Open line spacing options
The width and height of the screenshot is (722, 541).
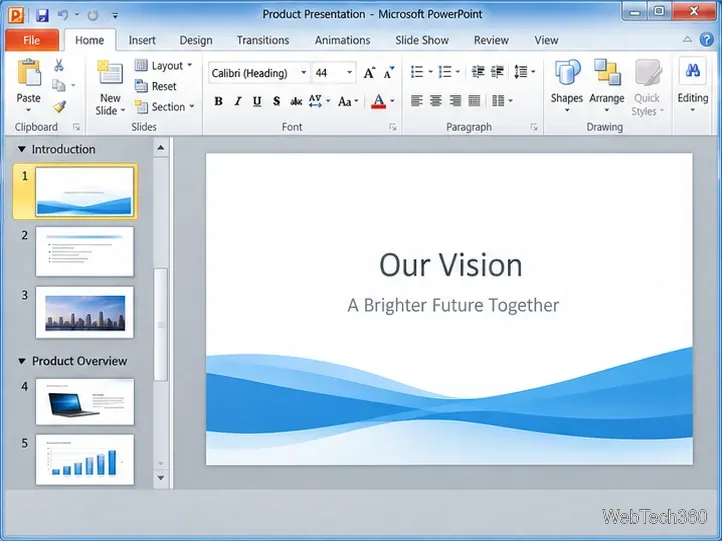point(524,72)
